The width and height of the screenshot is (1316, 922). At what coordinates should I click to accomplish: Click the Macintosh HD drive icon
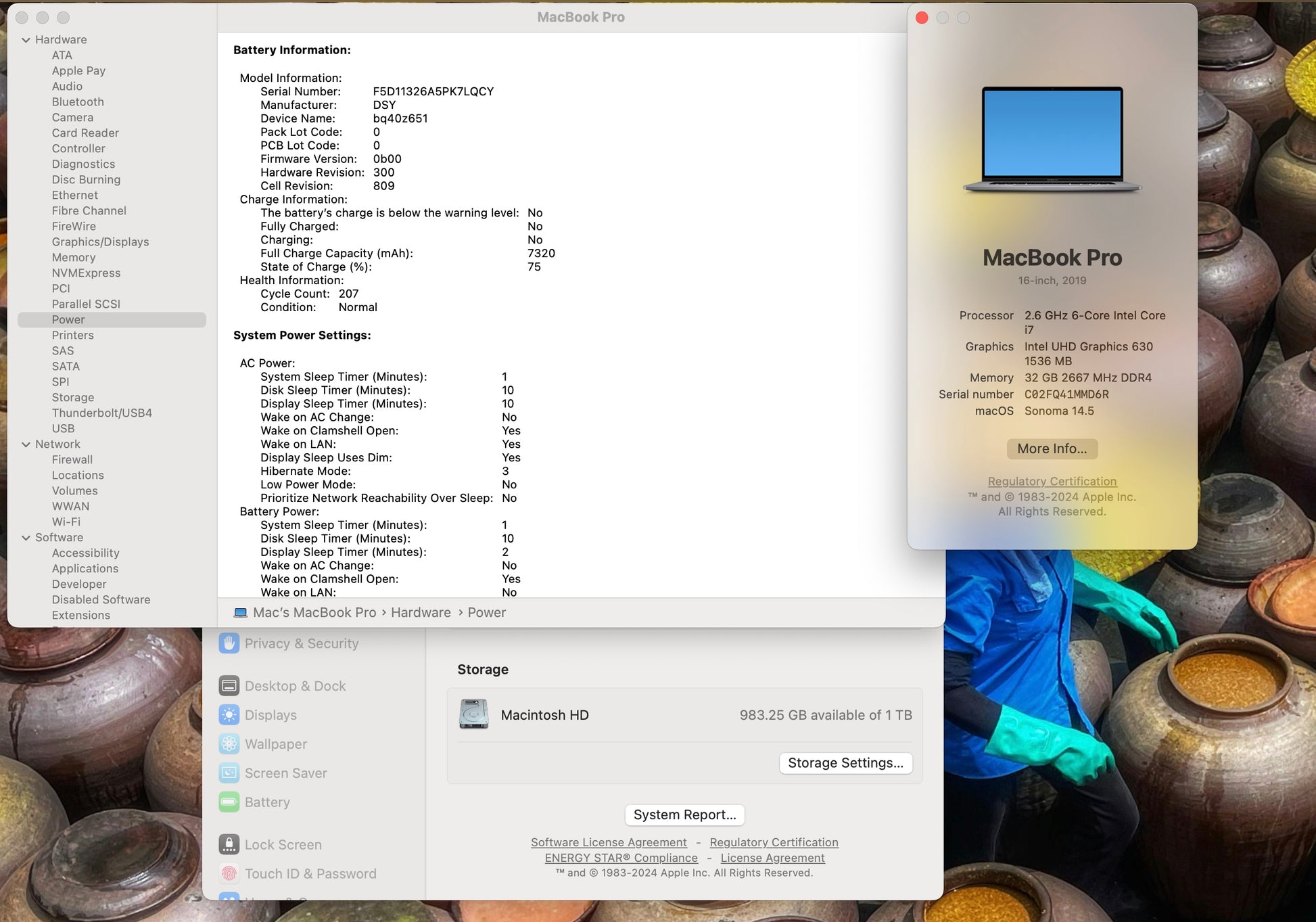(x=474, y=715)
